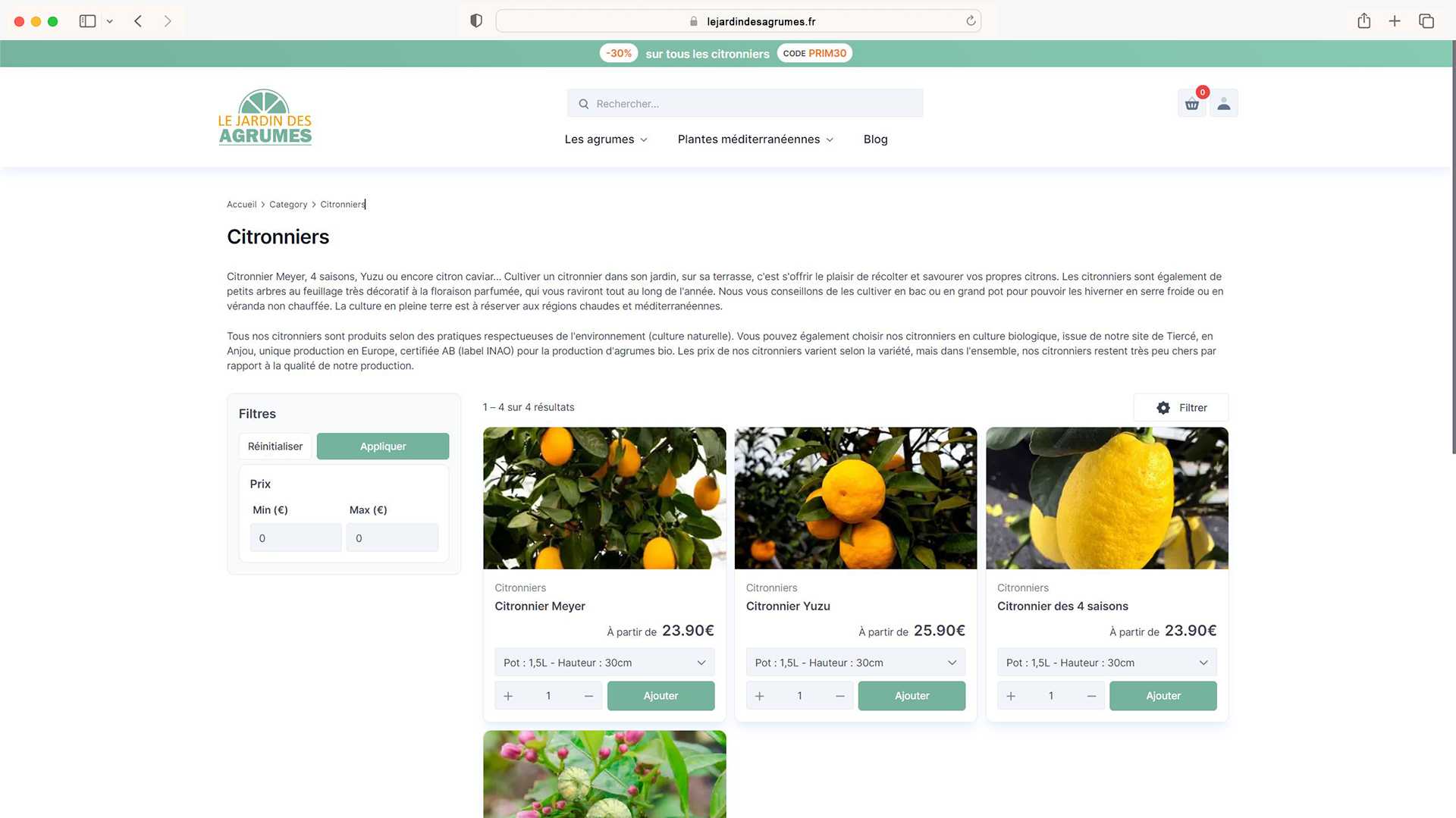Open Citronnier Meyer pot size dropdown

(604, 663)
